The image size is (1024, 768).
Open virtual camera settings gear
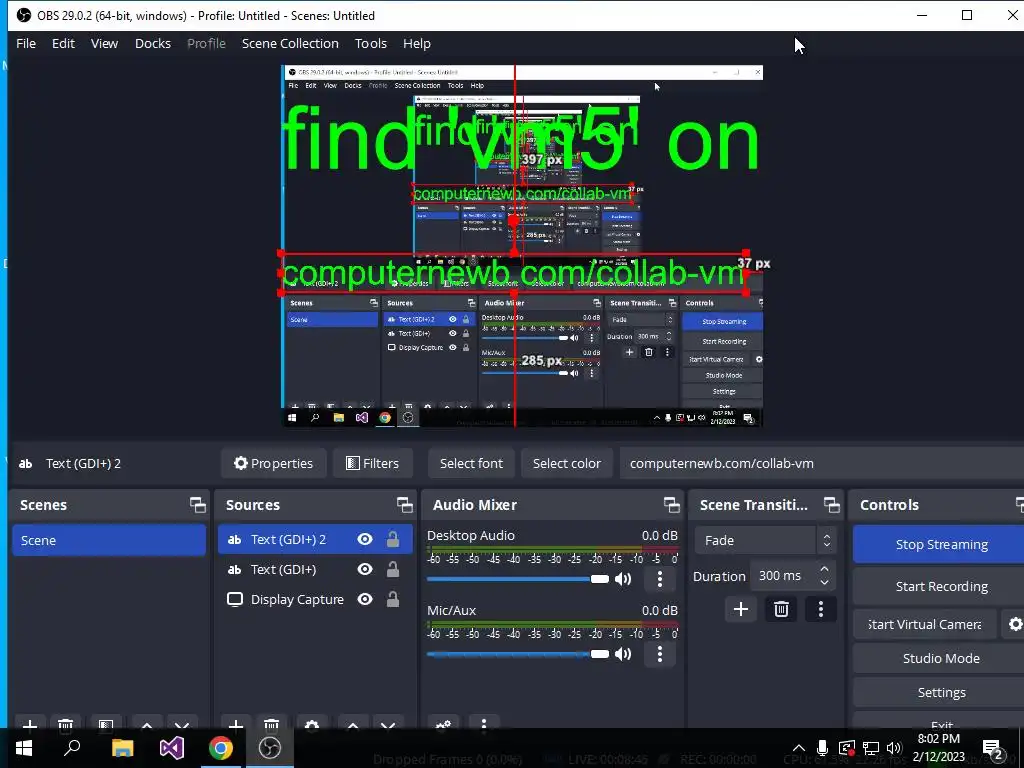pos(1015,624)
